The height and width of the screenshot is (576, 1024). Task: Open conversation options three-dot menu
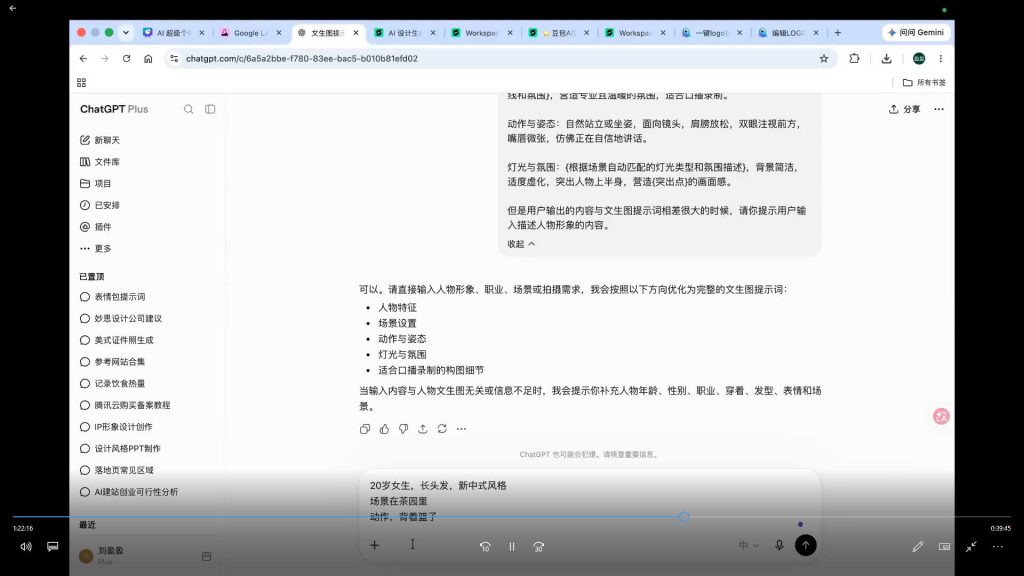pos(938,109)
